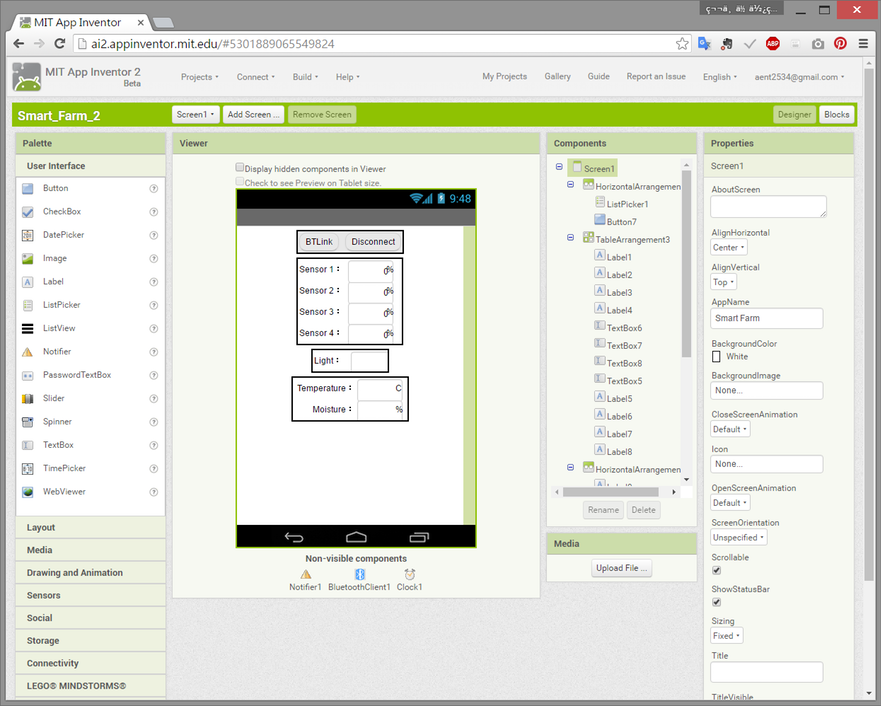Click the Pinterest extension icon

tap(840, 44)
